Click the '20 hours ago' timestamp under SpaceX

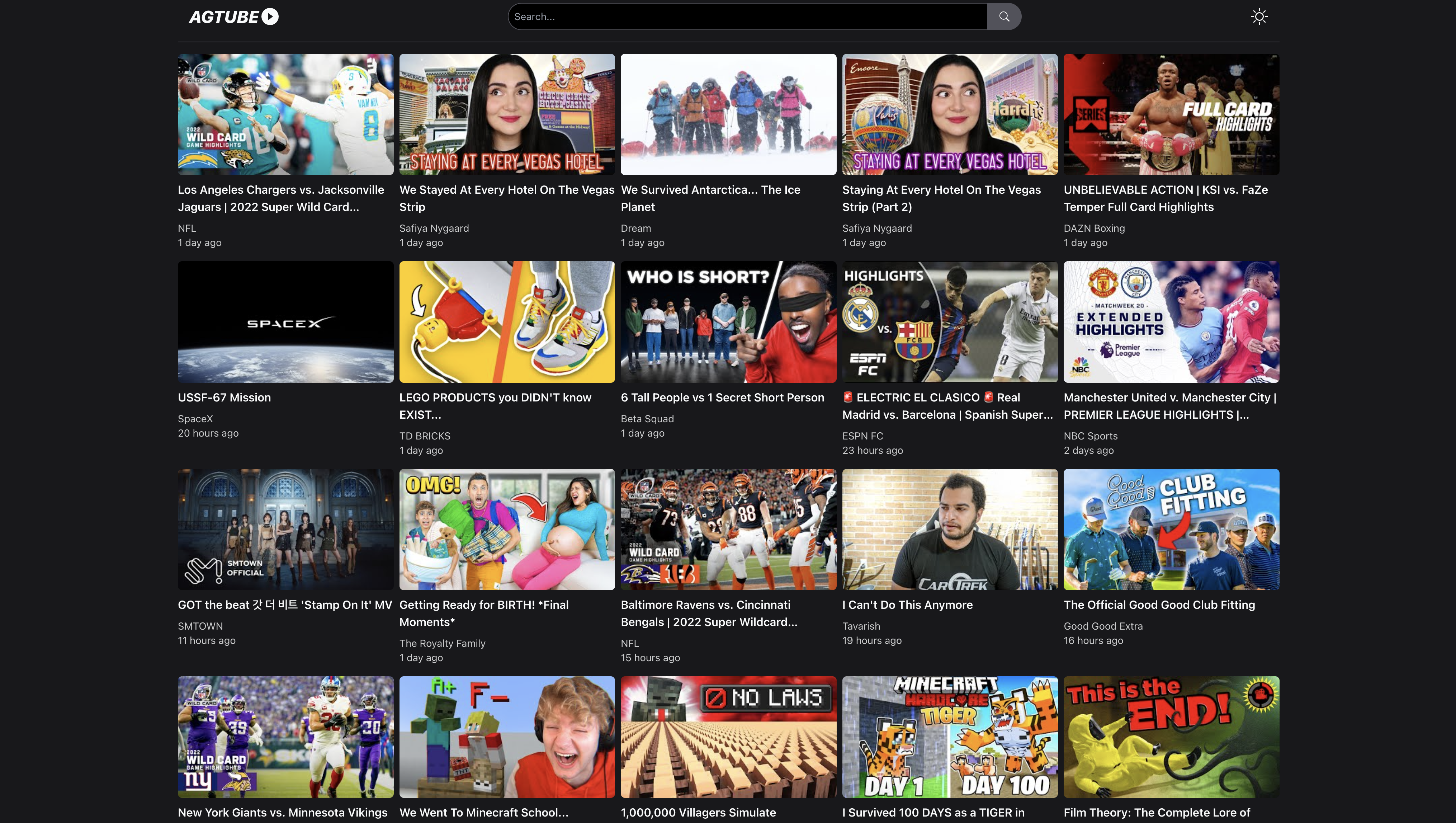(x=208, y=433)
